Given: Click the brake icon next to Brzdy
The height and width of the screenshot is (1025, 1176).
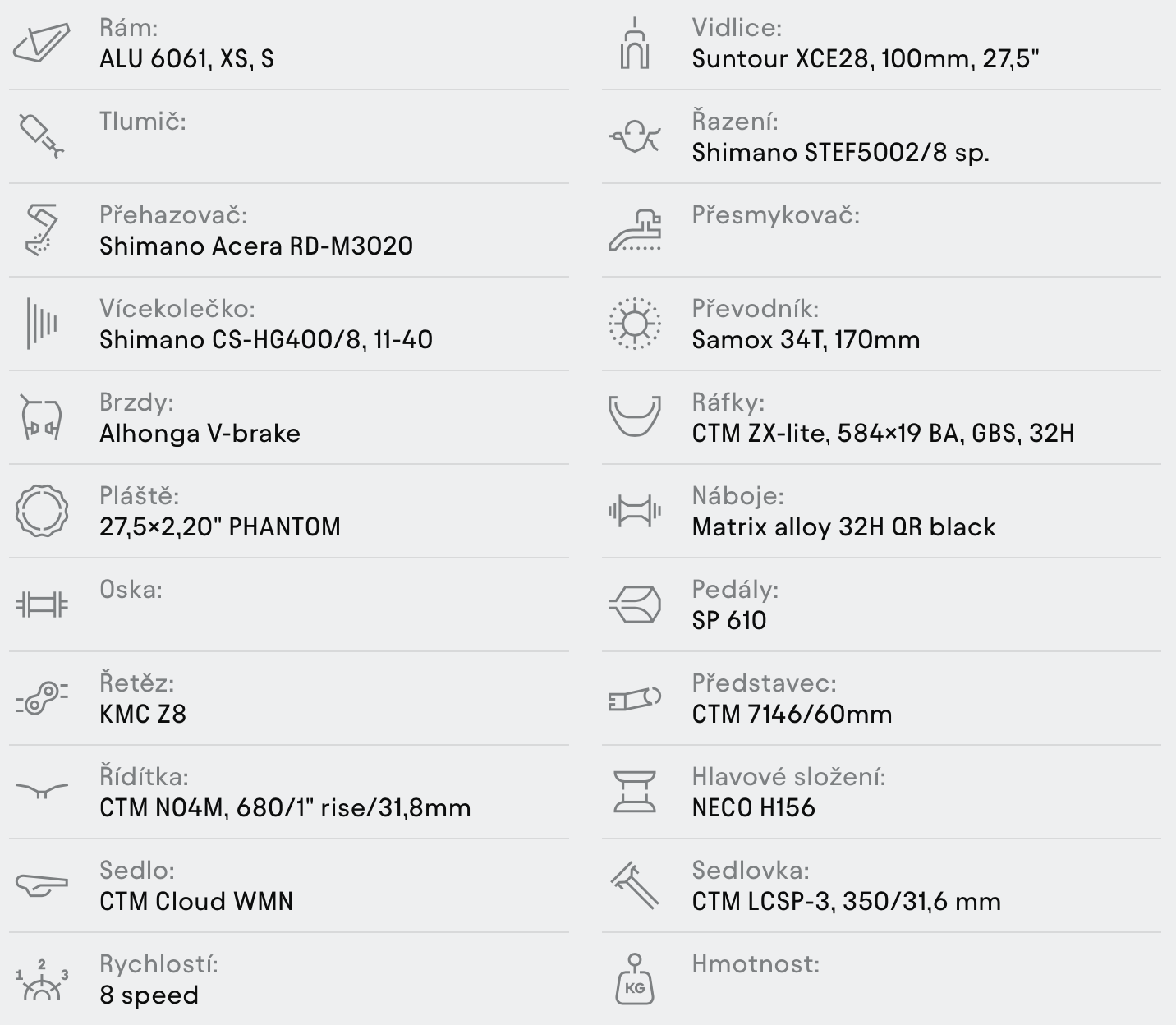Looking at the screenshot, I should click(x=41, y=417).
